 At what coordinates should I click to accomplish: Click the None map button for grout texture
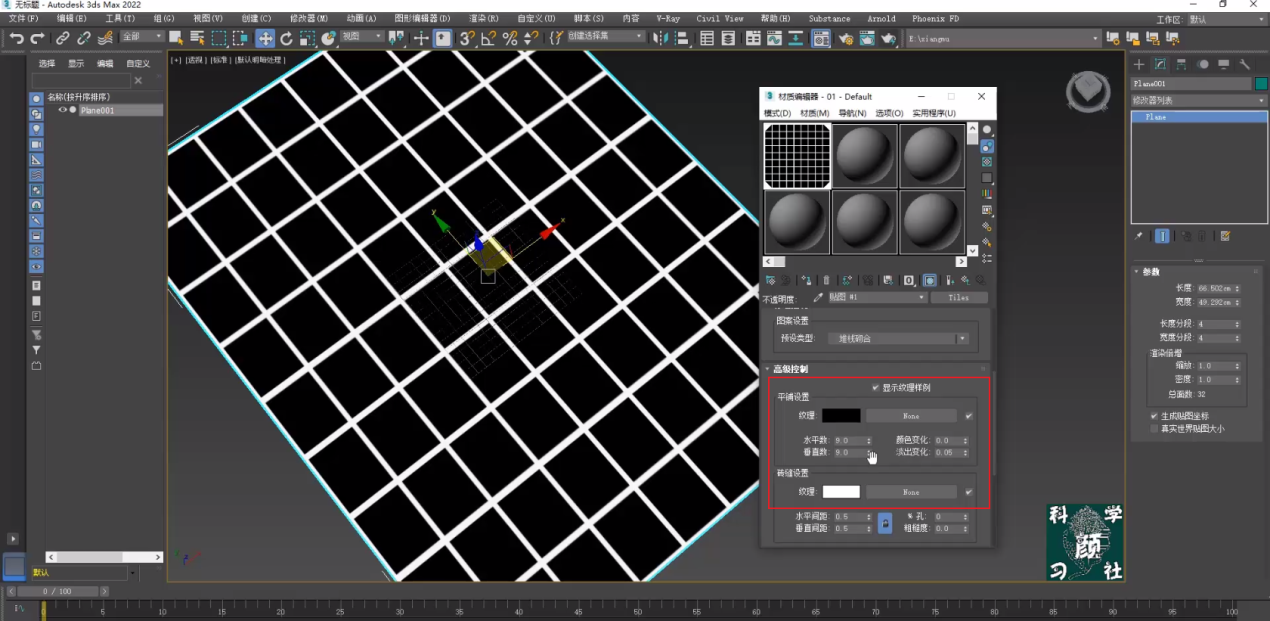click(x=911, y=492)
